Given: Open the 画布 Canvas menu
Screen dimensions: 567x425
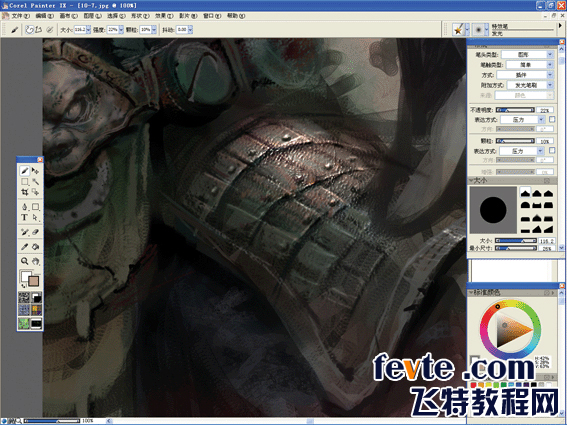Looking at the screenshot, I should point(68,16).
